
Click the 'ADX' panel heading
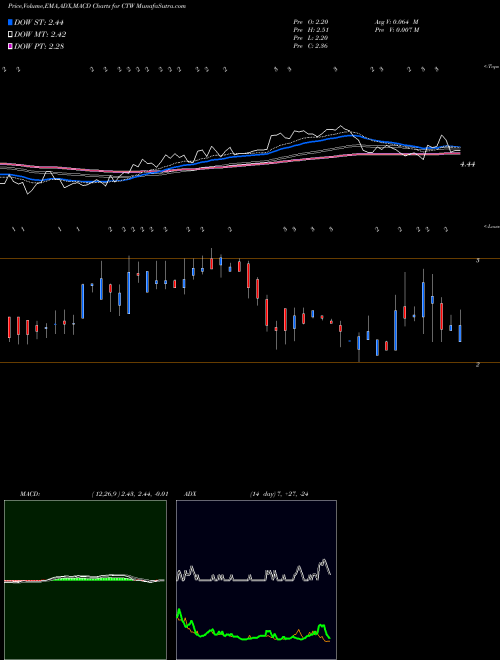(x=191, y=494)
